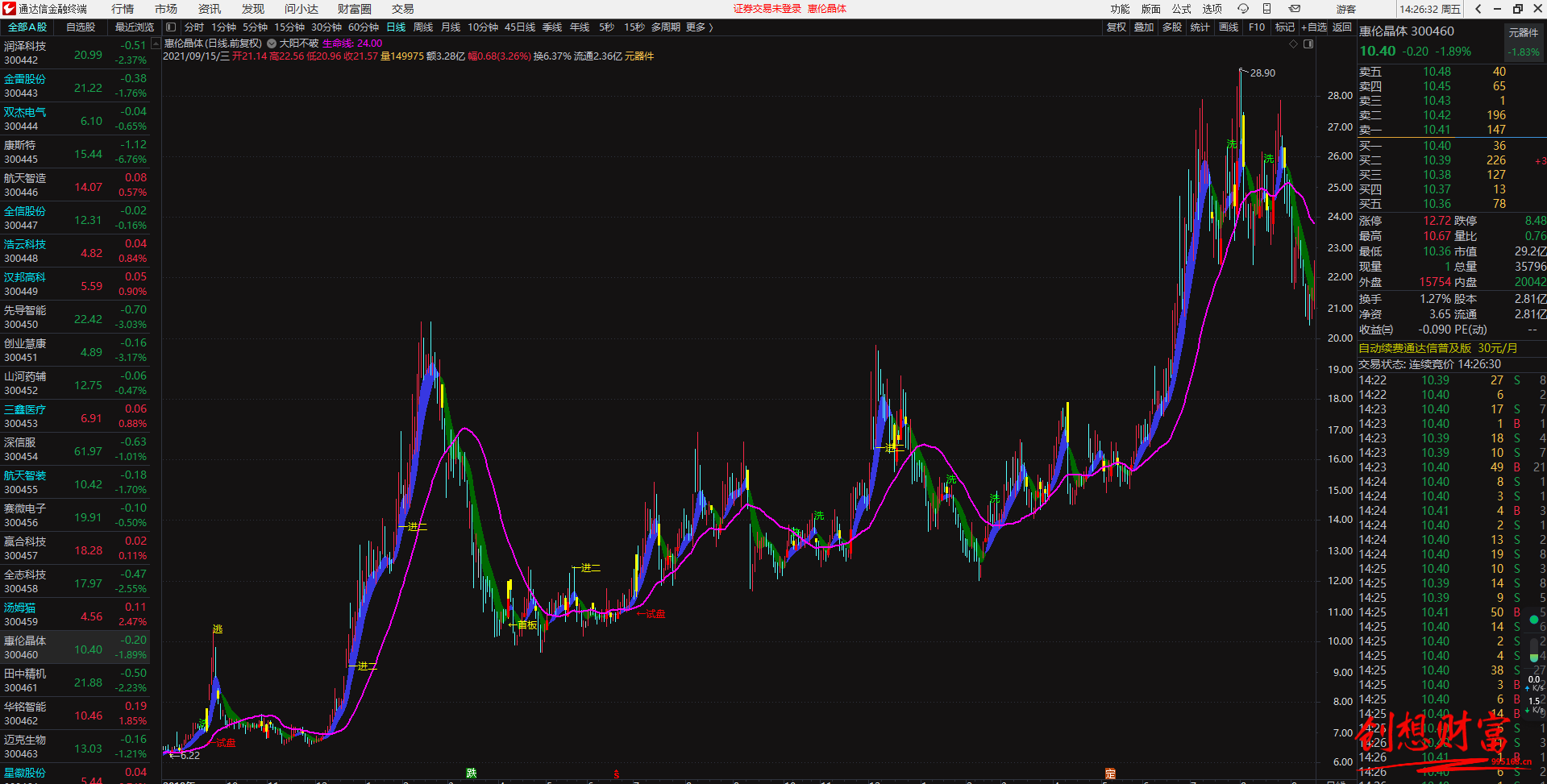Toggle the right info panel icon

pos(1308,44)
